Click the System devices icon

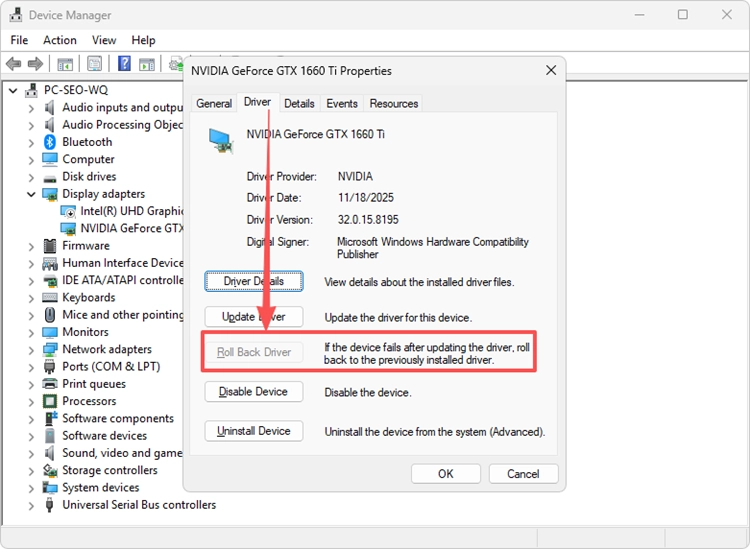50,487
